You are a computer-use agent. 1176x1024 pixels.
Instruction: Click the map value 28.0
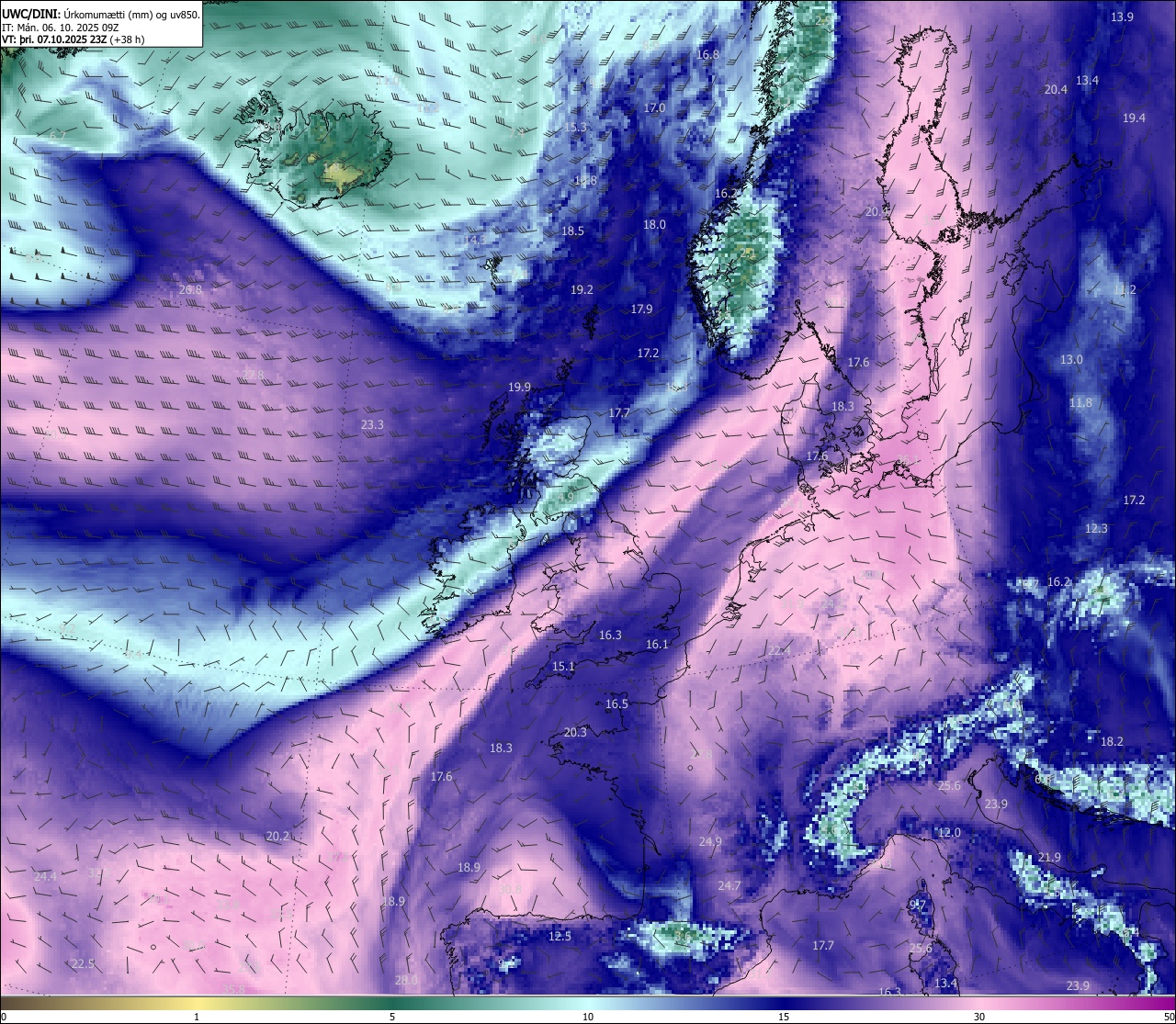tap(406, 981)
